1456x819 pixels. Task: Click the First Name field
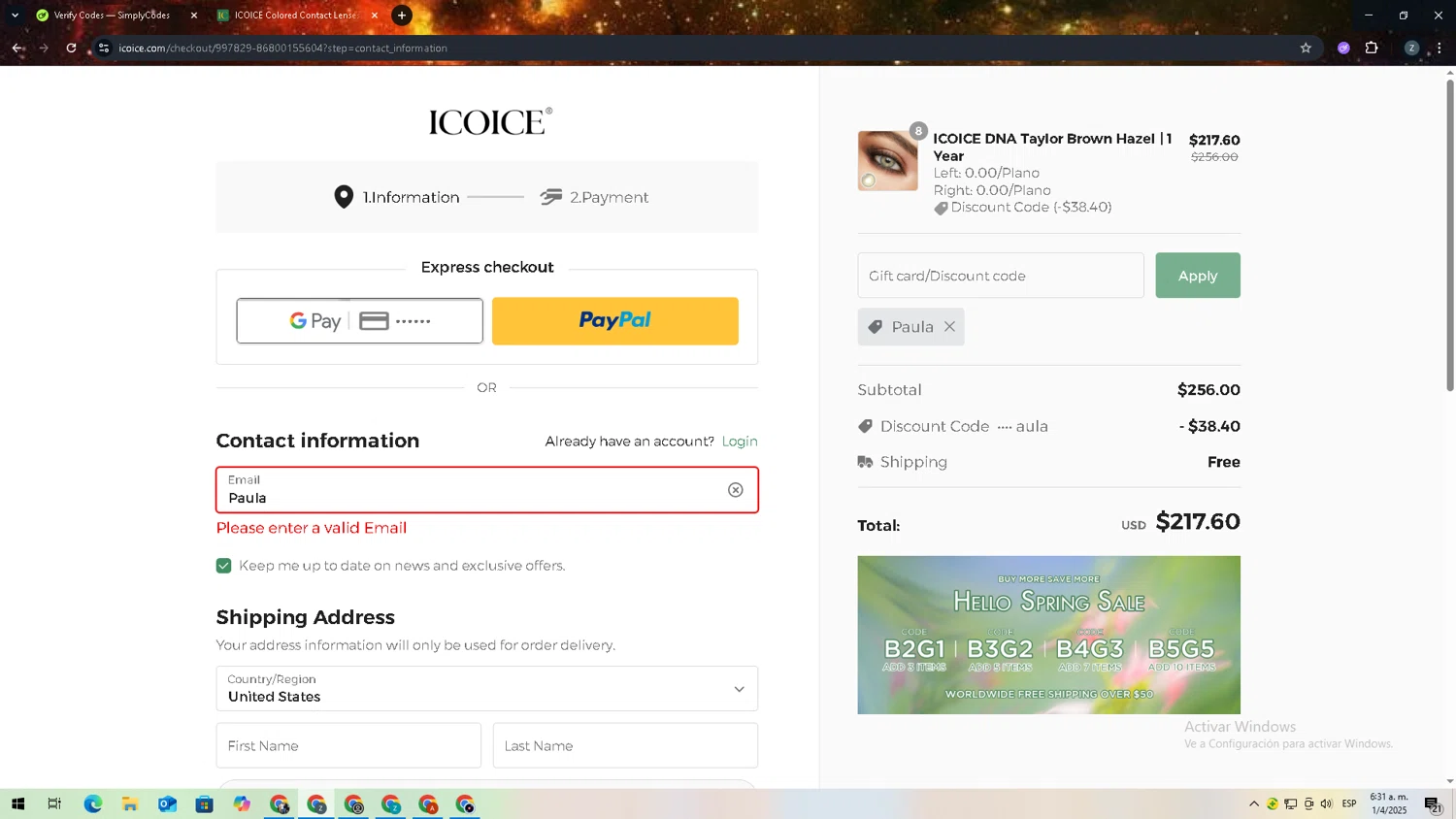(x=348, y=745)
